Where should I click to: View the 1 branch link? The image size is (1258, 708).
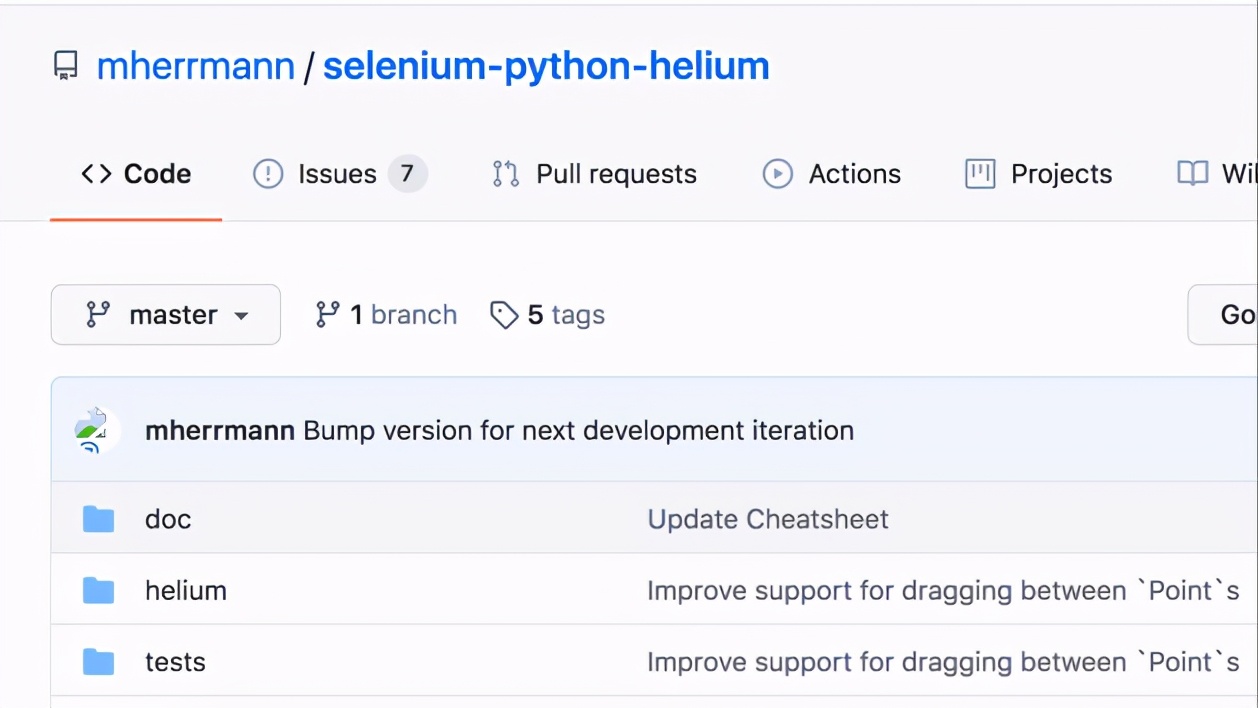(x=386, y=315)
